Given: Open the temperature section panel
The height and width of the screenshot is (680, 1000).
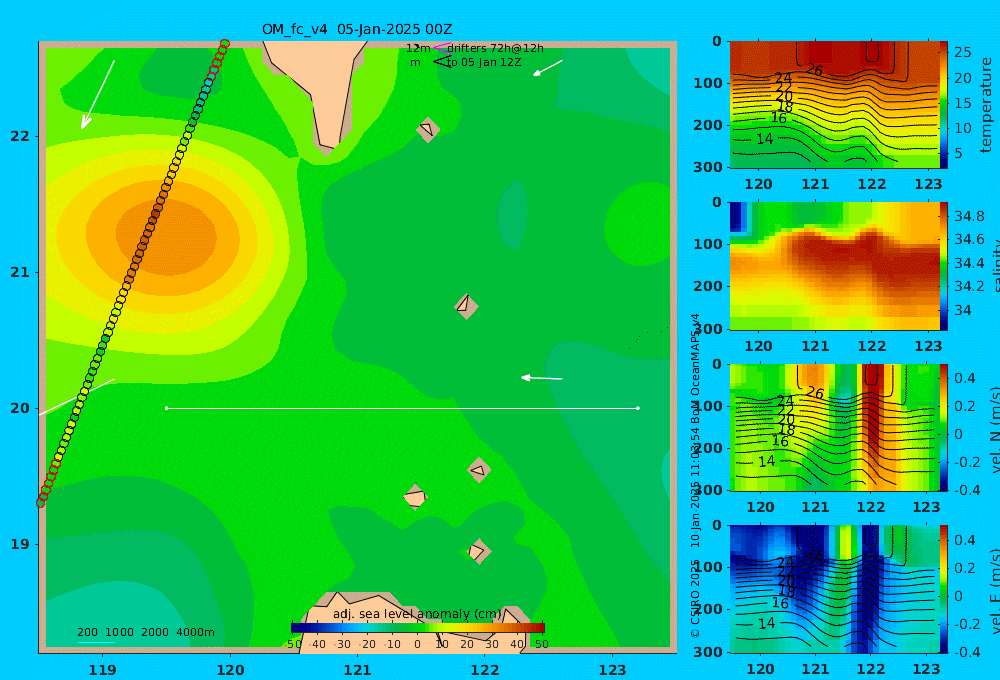Looking at the screenshot, I should [x=834, y=105].
